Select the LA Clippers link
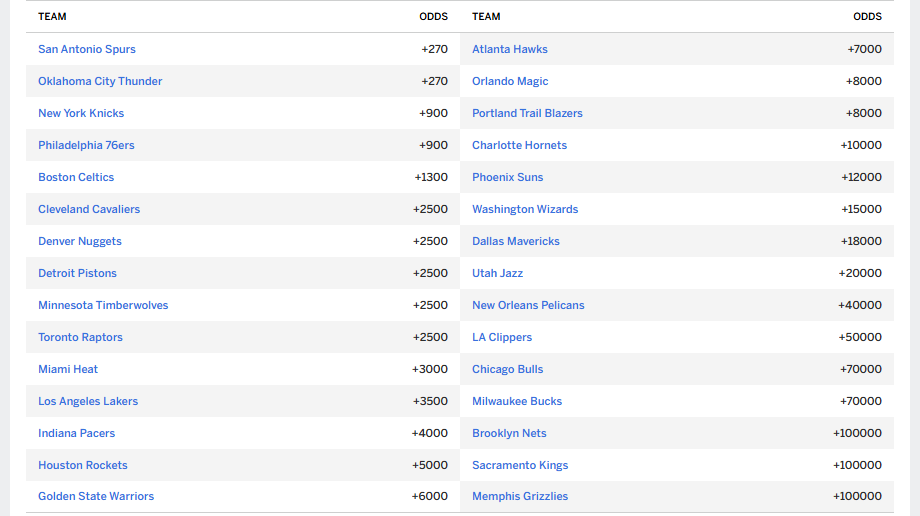 tap(502, 337)
